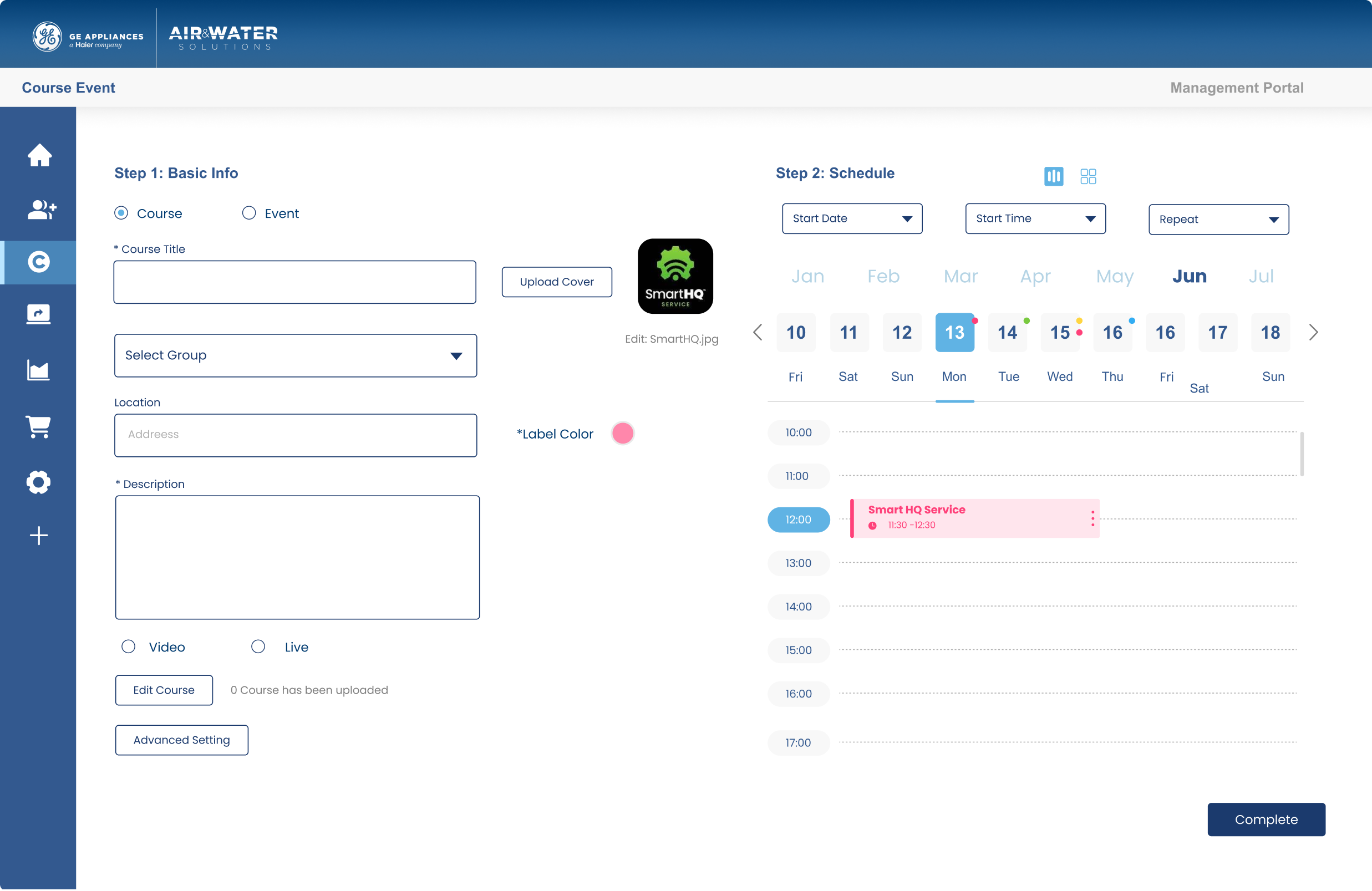
Task: Click the add user sidebar icon
Action: point(41,209)
